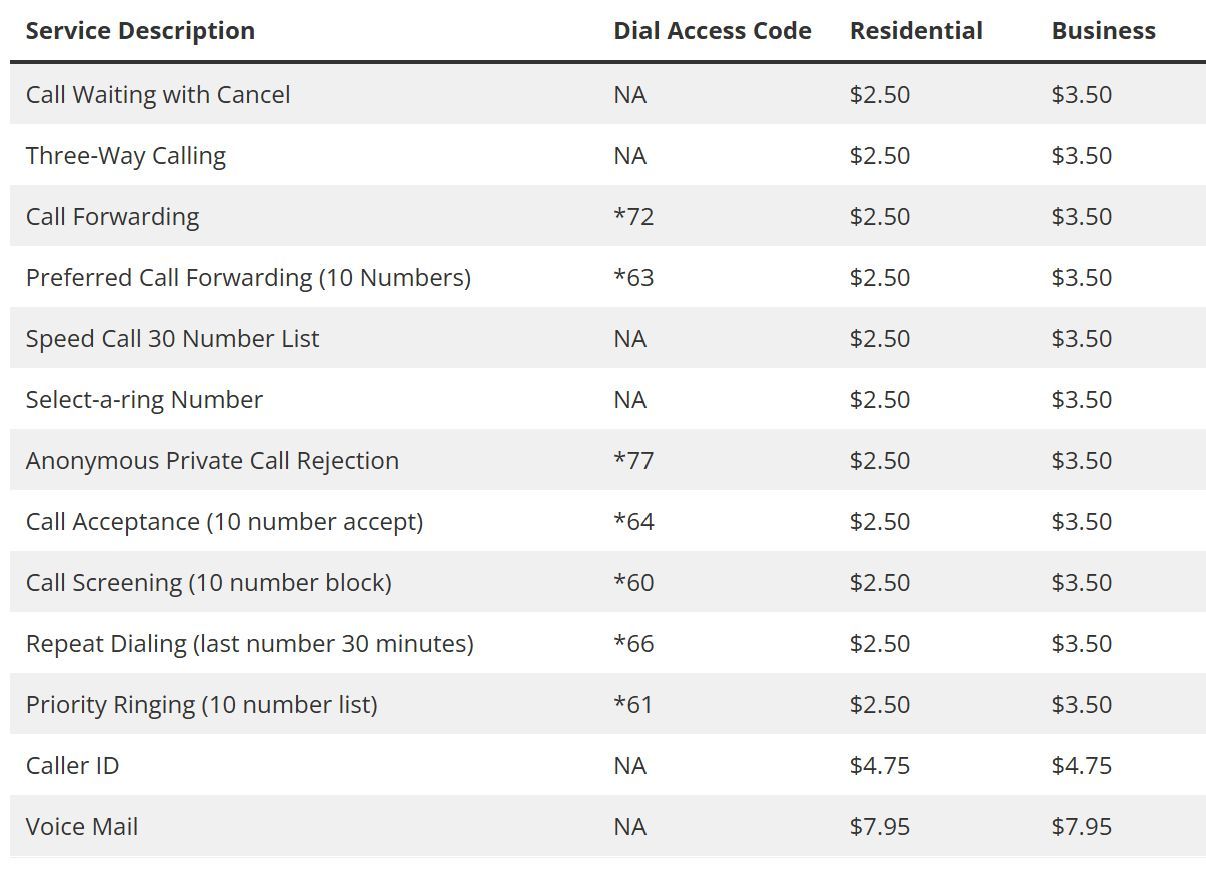
Task: Click the Voice Mail service name
Action: 82,827
